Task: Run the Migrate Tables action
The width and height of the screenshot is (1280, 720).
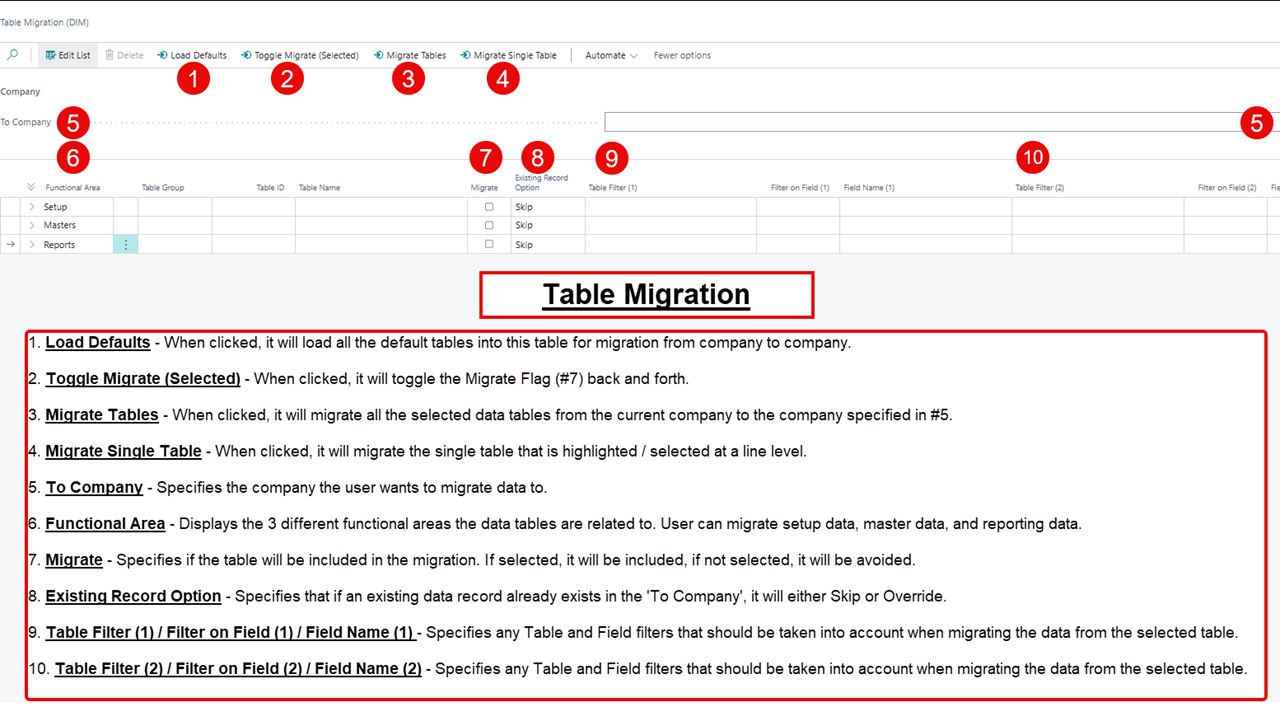Action: pos(410,55)
